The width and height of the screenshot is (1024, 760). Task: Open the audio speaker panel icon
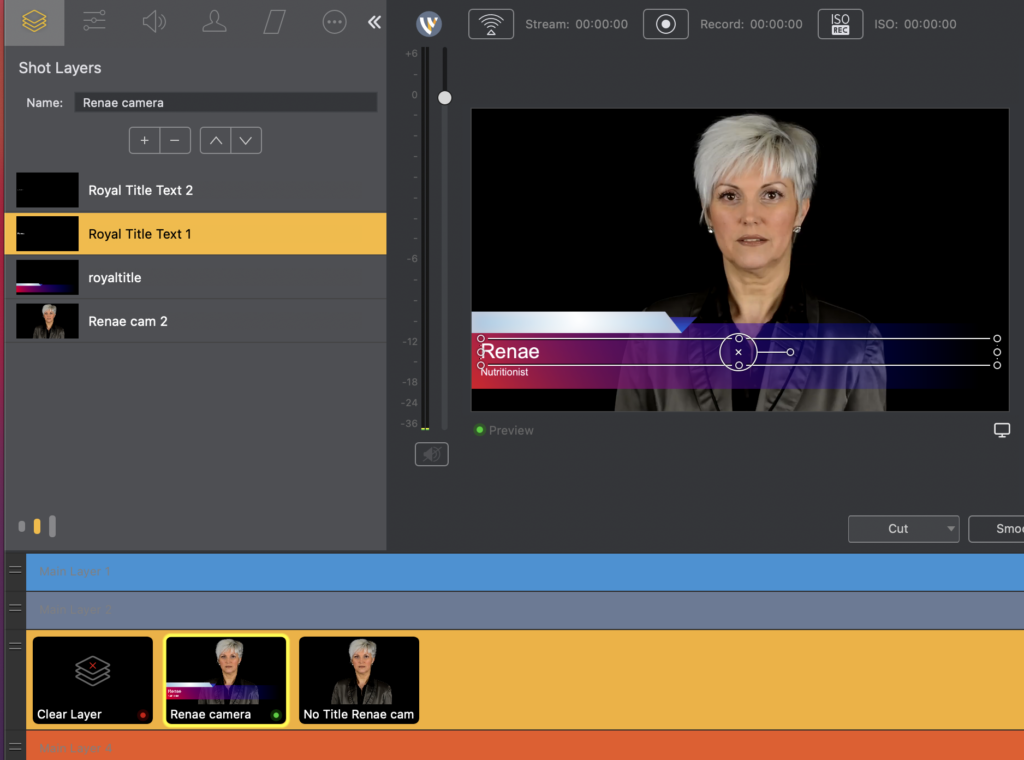click(154, 21)
